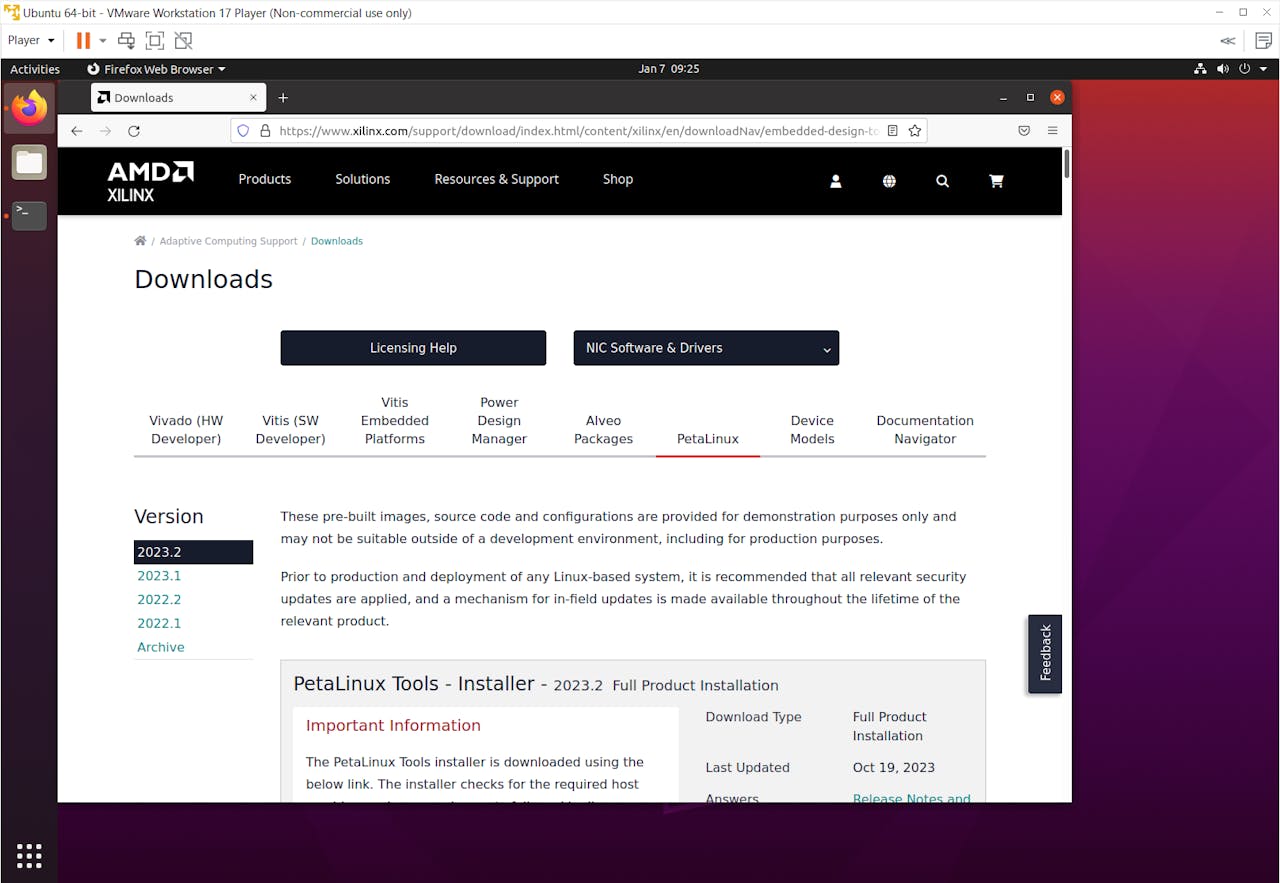
Task: Click the browser forward arrow
Action: (x=105, y=131)
